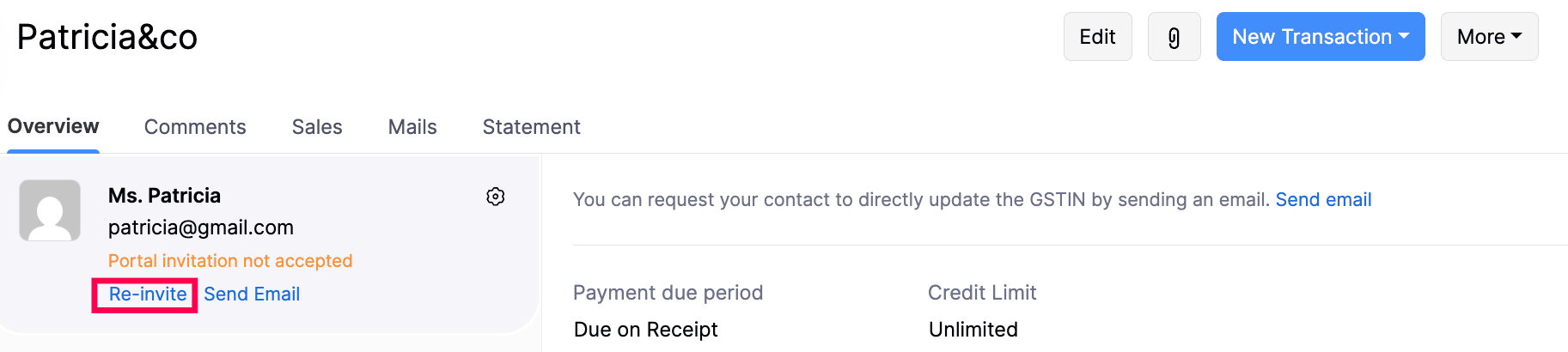
Task: Open the New Transaction dropdown
Action: (x=1320, y=37)
